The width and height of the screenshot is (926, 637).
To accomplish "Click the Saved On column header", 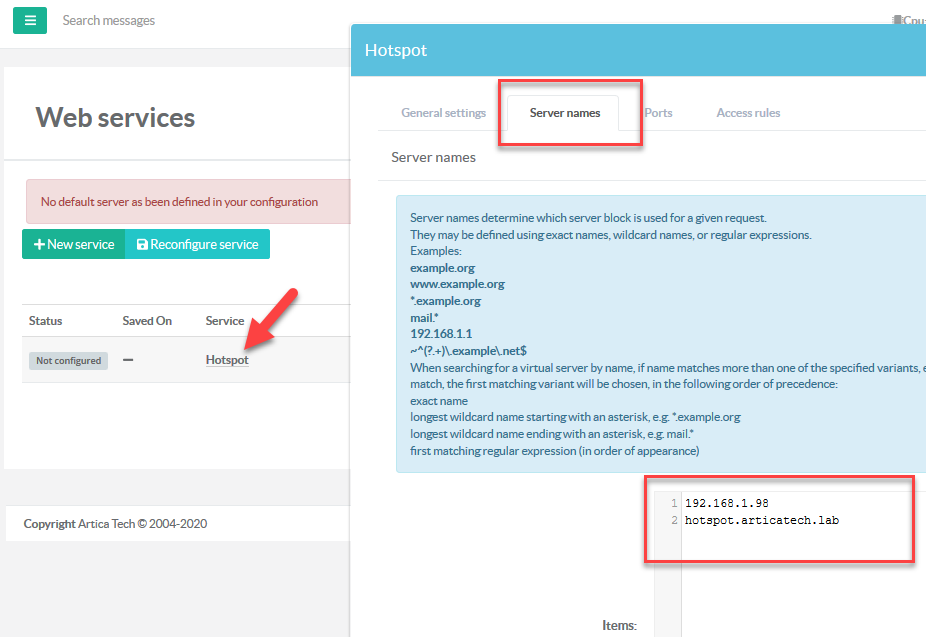I will [147, 321].
